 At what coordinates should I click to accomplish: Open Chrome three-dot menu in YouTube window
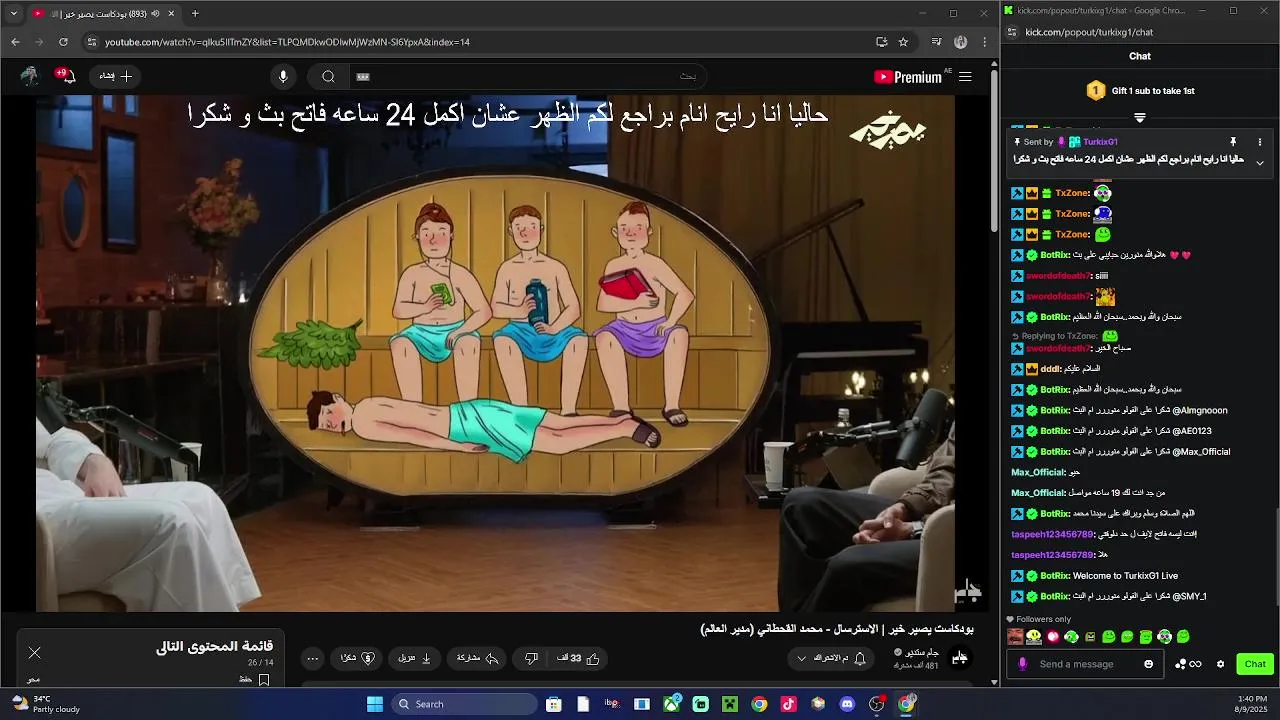tap(985, 42)
